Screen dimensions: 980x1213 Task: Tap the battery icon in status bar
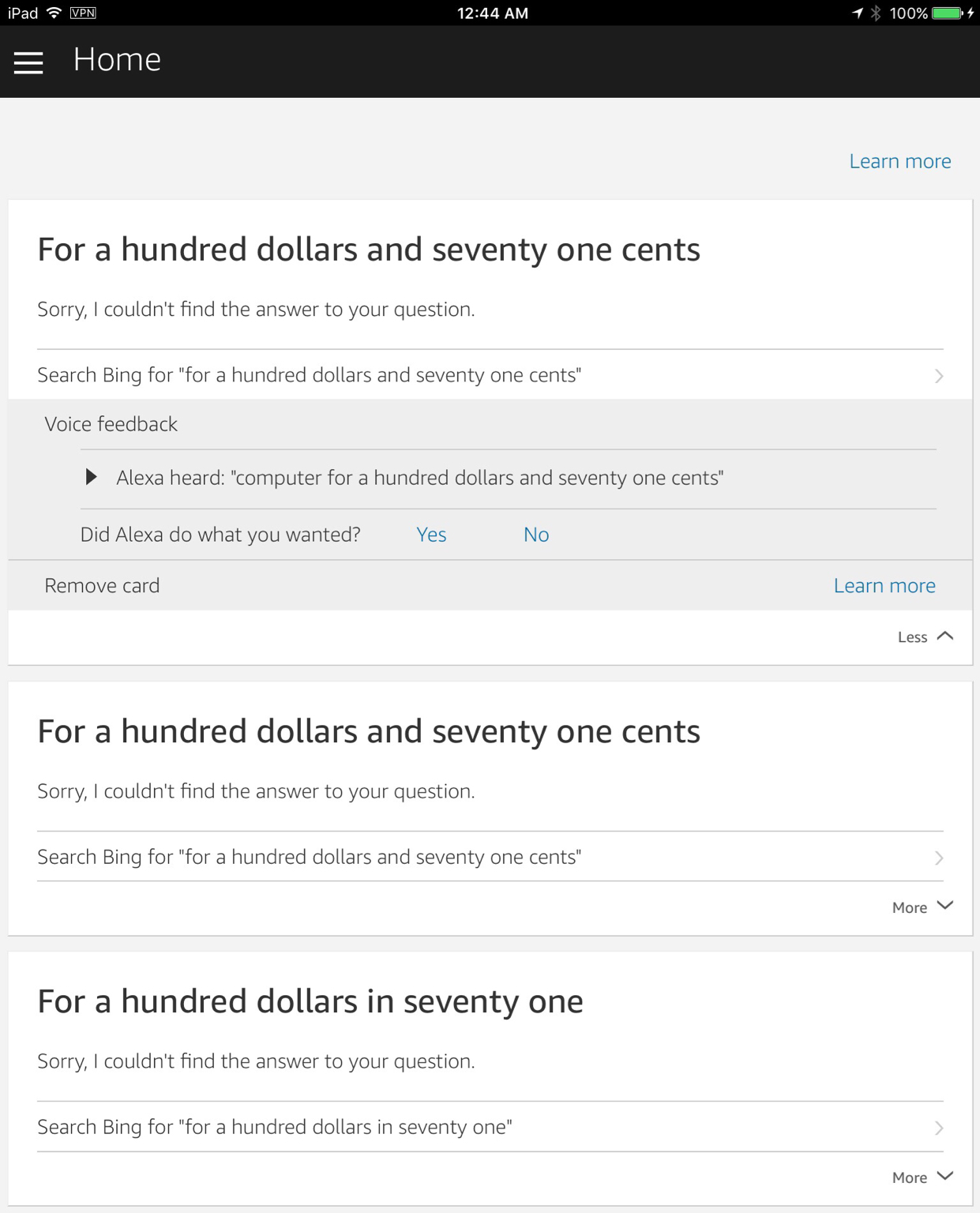(x=947, y=13)
